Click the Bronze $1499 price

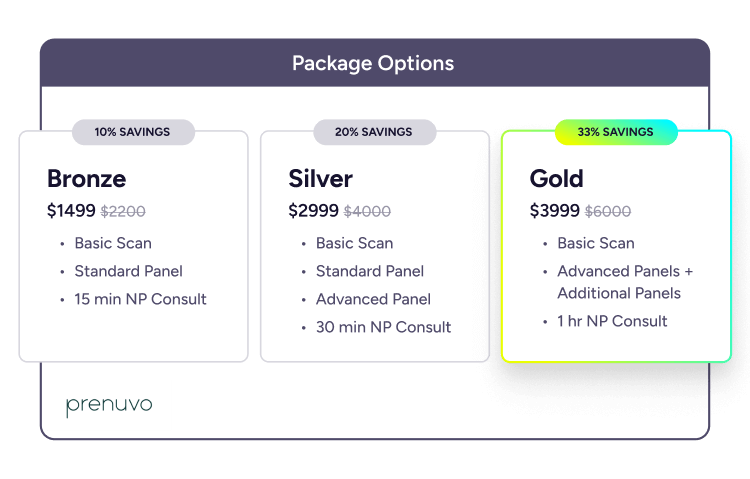pos(71,211)
